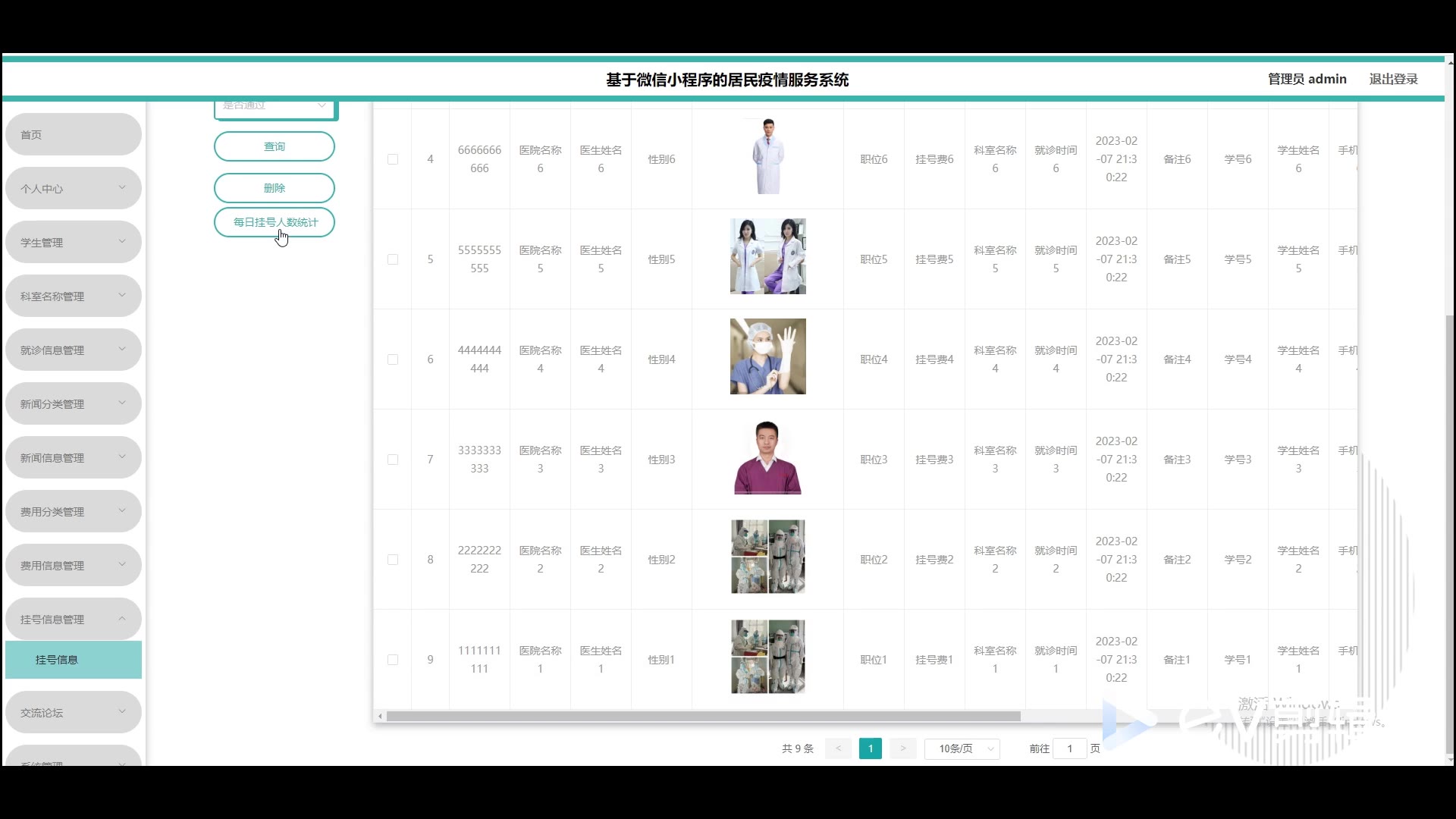Open protective suit photo in row 8
Image resolution: width=1456 pixels, height=819 pixels.
767,557
